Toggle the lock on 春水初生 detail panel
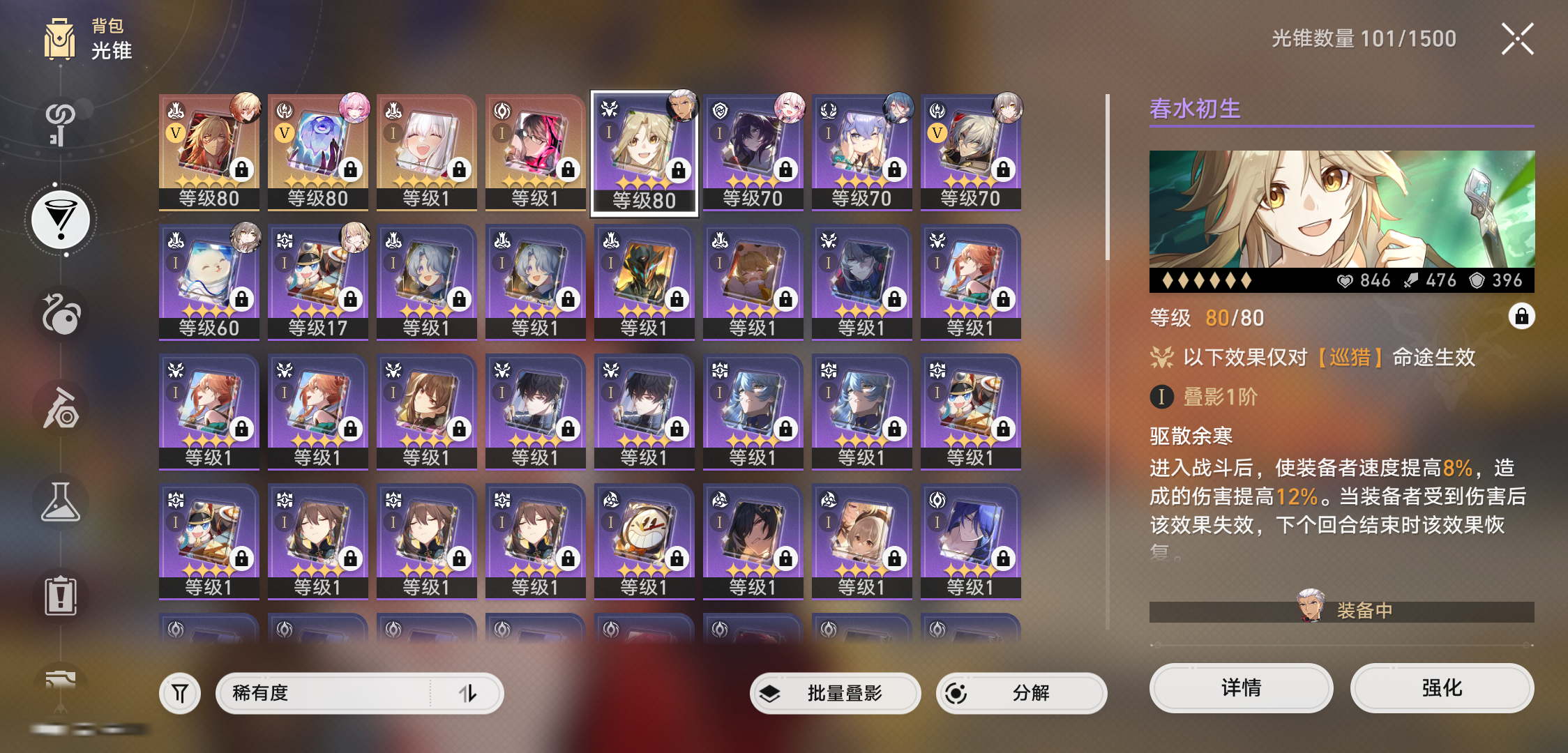1568x753 pixels. 1521,317
